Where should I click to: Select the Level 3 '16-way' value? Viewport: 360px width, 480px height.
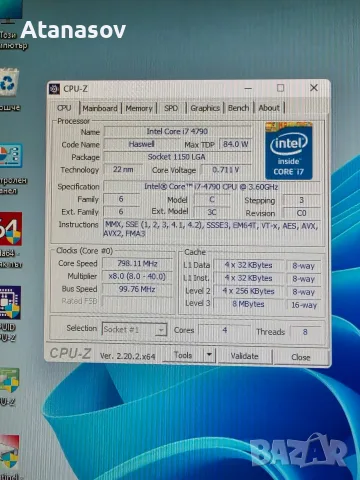[304, 305]
